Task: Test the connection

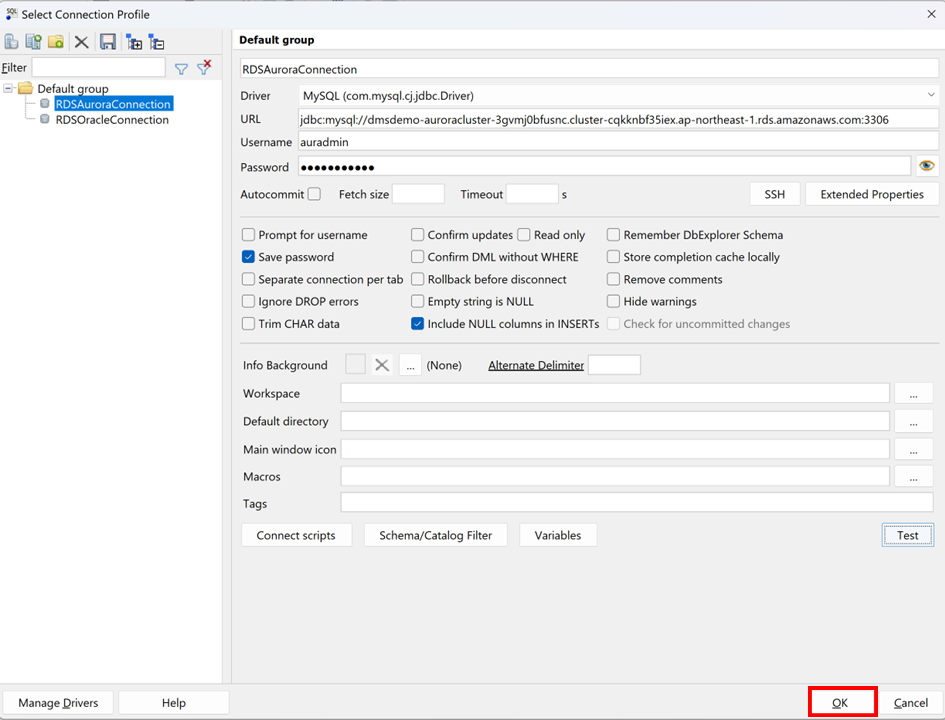Action: click(x=908, y=535)
